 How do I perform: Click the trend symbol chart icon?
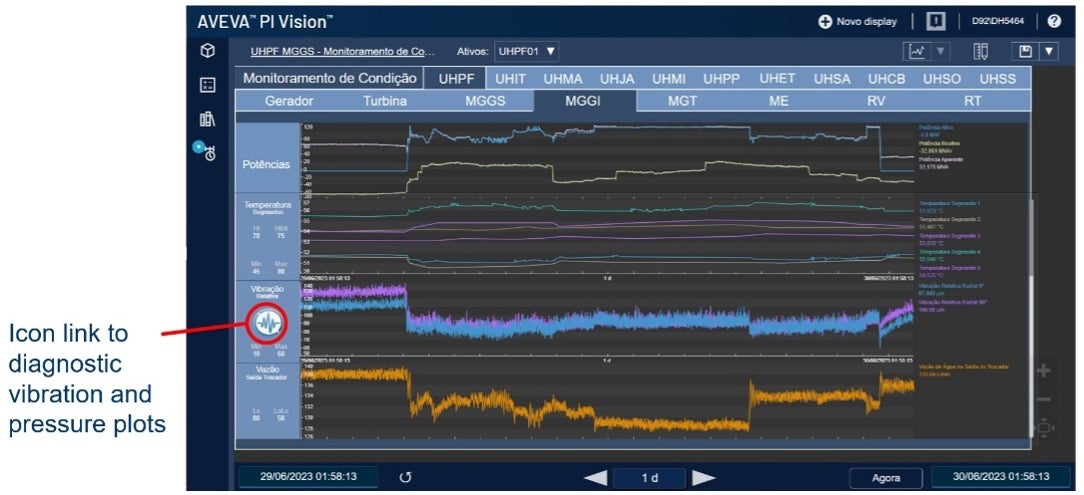914,51
